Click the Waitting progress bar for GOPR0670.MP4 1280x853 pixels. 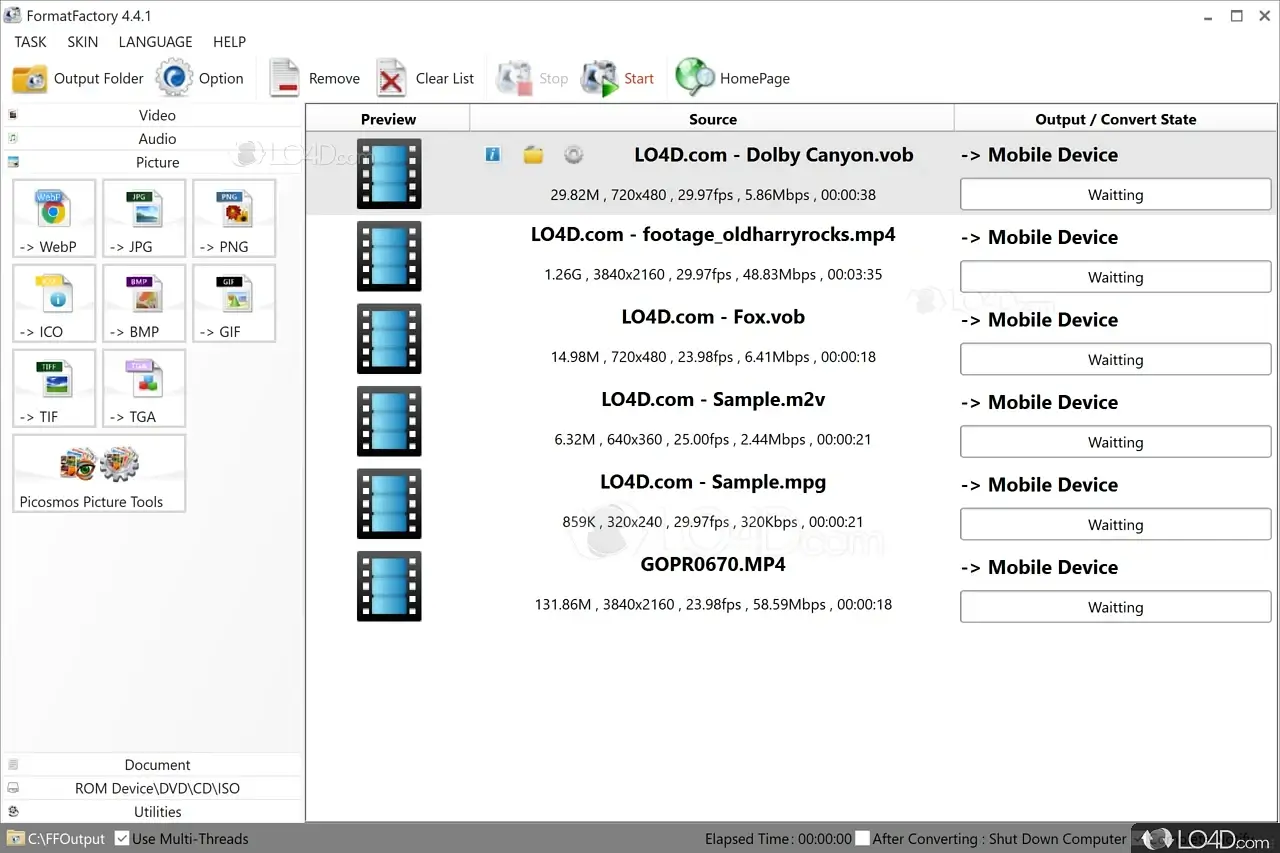tap(1116, 607)
